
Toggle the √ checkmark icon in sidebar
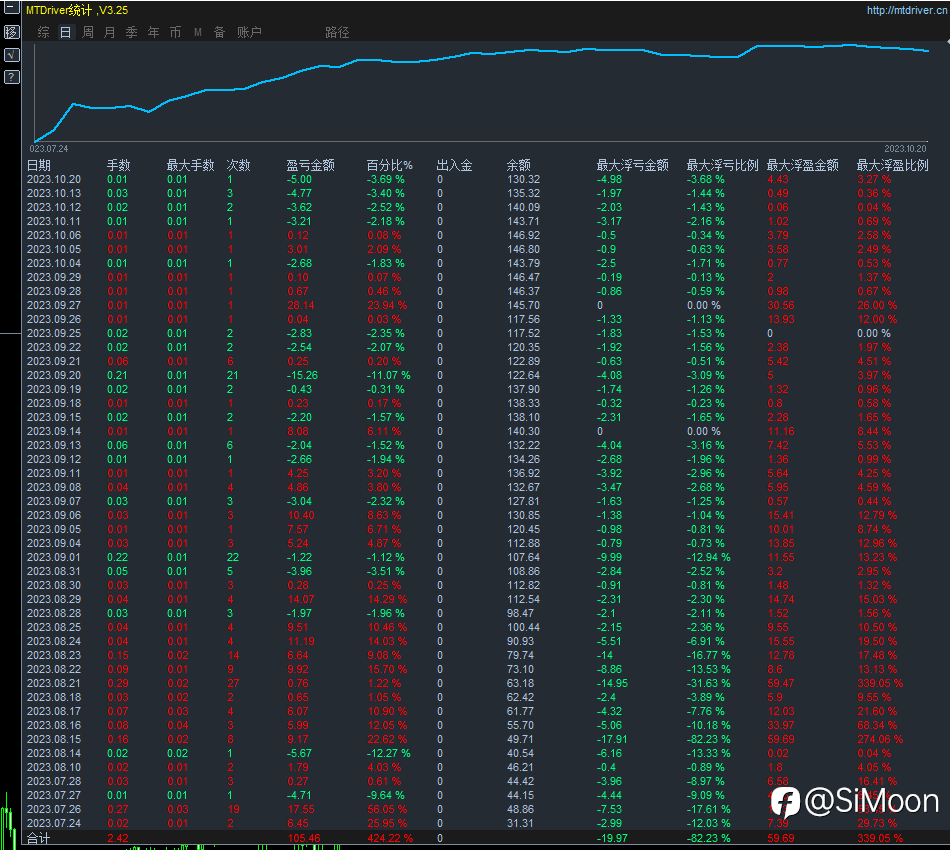click(12, 55)
